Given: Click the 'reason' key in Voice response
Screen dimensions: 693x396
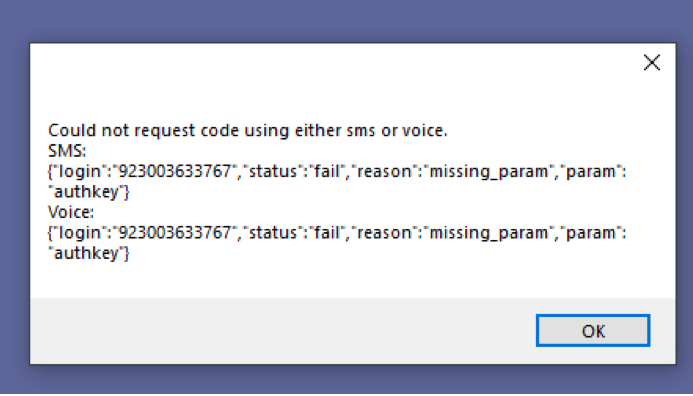Looking at the screenshot, I should click(x=384, y=233).
